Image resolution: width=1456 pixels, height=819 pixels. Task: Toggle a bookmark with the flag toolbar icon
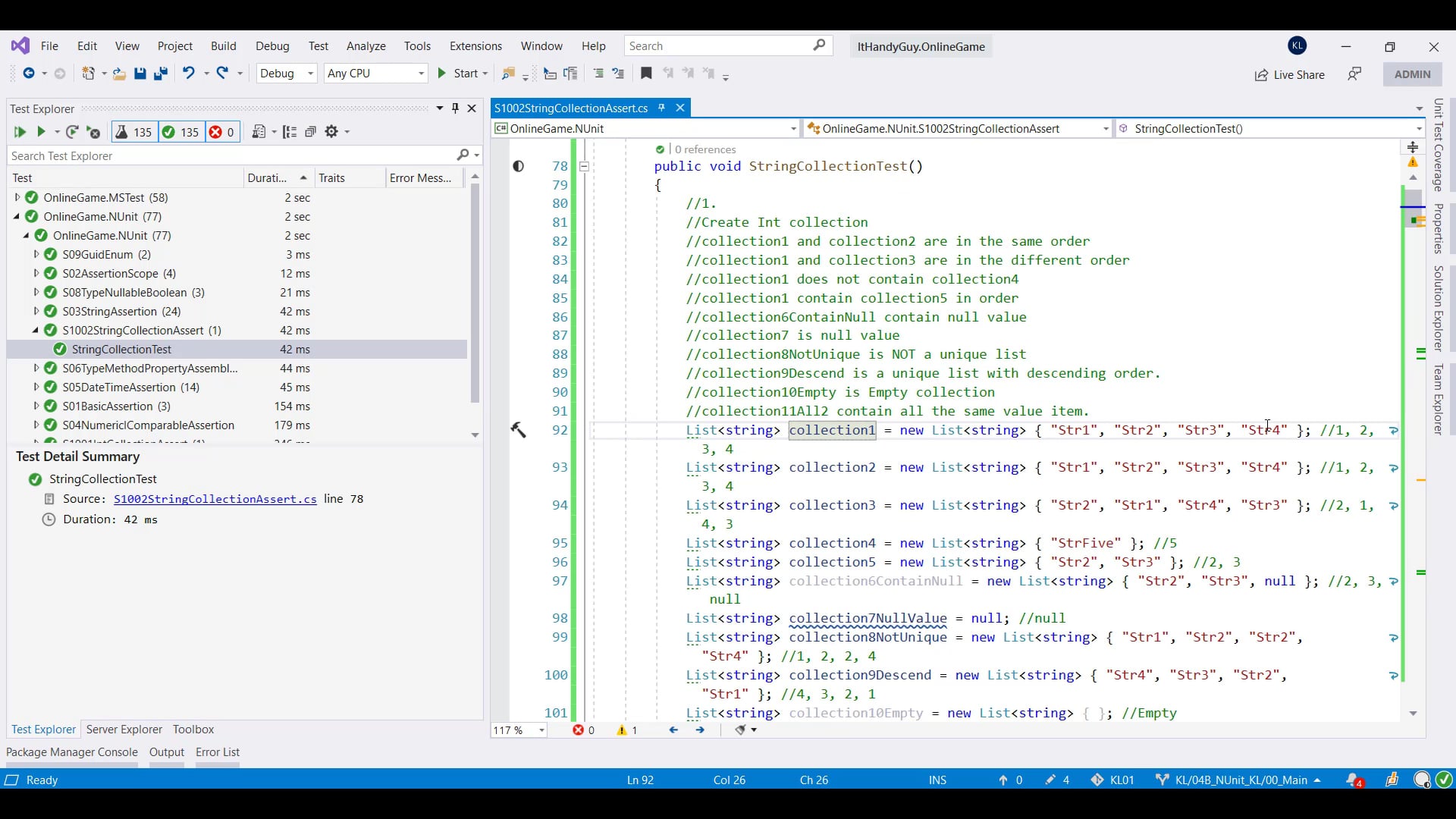(645, 74)
